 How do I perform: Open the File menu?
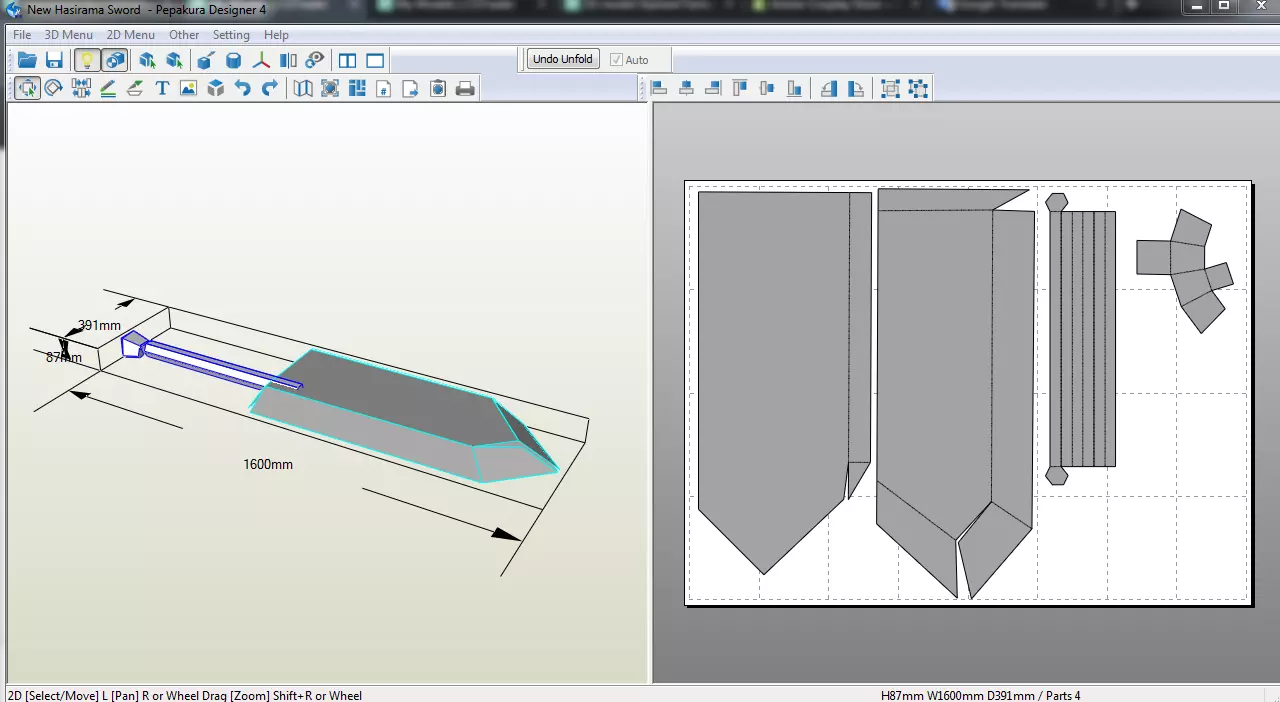pyautogui.click(x=22, y=35)
